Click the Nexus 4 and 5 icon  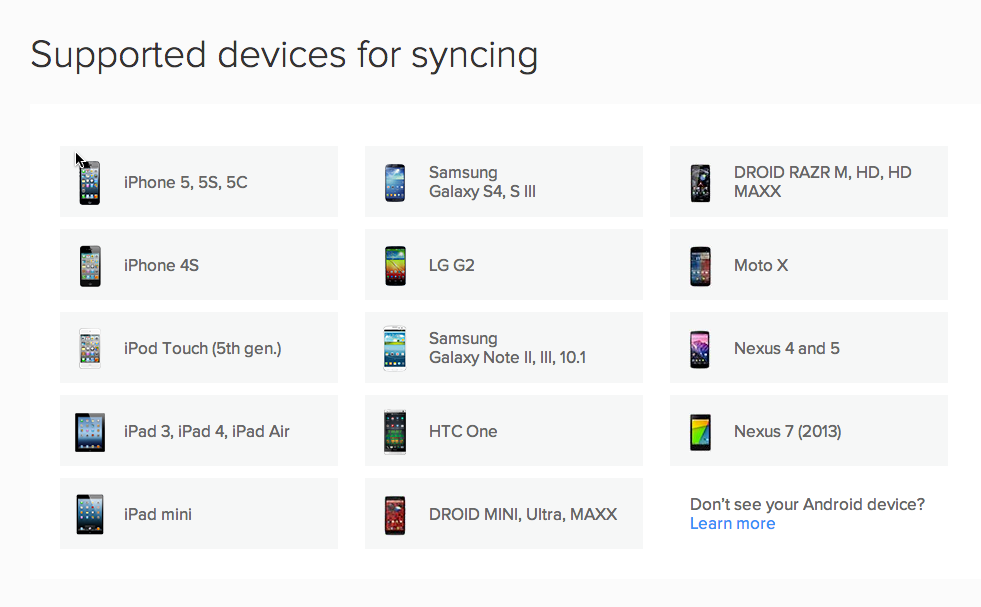point(700,349)
